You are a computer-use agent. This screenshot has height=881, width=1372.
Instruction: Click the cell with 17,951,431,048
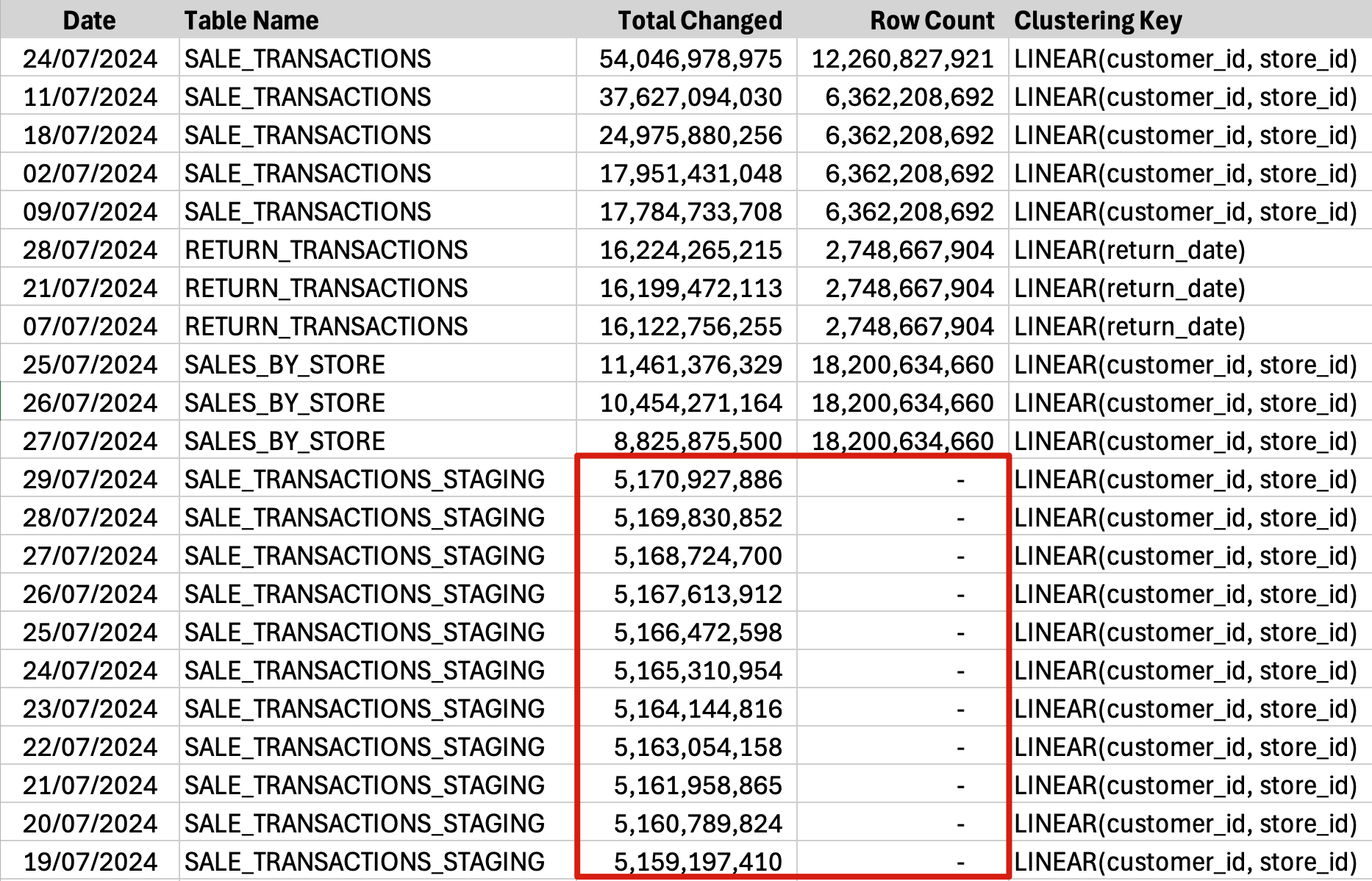point(687,173)
